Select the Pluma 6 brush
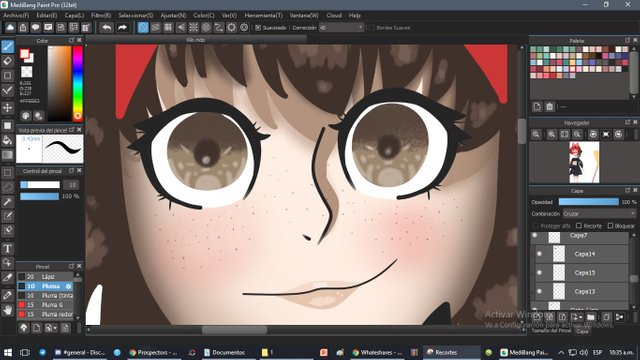This screenshot has width=640, height=360. click(x=45, y=305)
